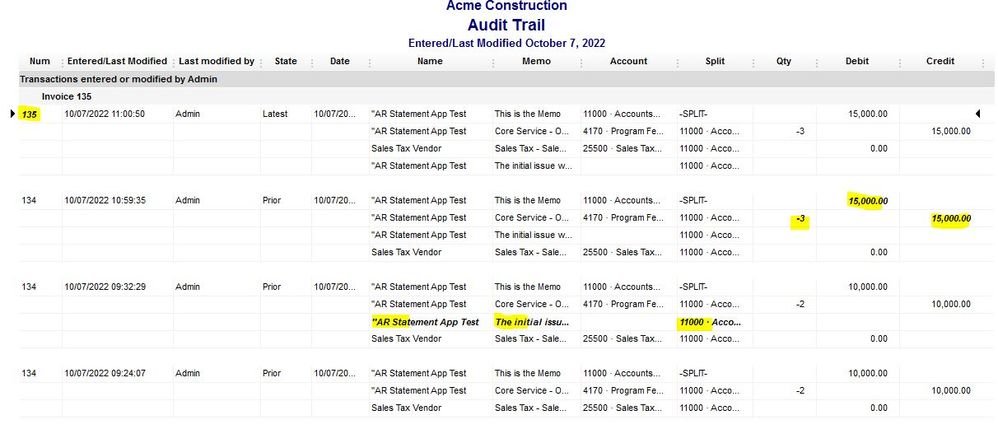Select the Account column header
Viewport: 998px width, 443px height.
pos(628,61)
